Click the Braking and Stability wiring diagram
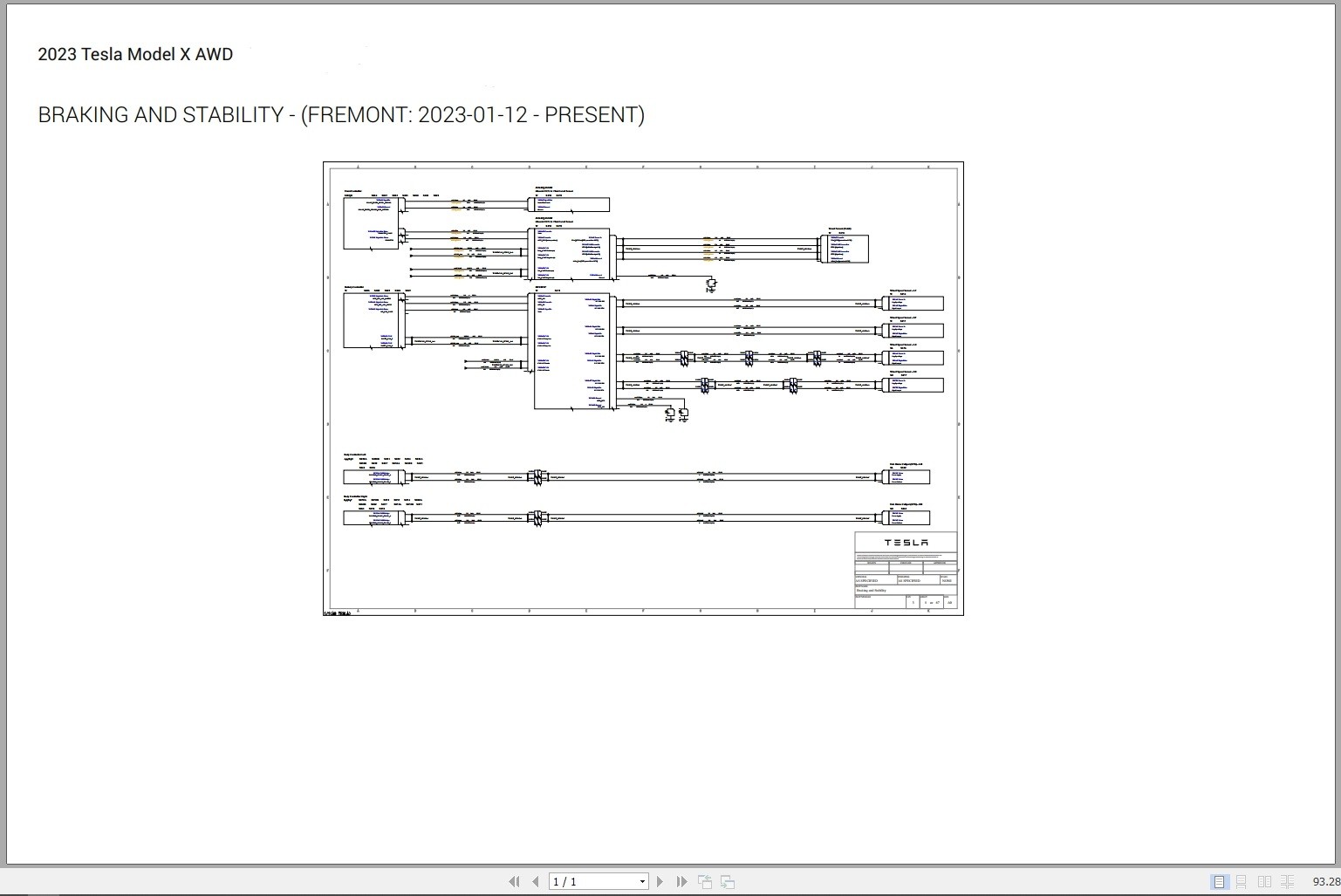 point(644,388)
